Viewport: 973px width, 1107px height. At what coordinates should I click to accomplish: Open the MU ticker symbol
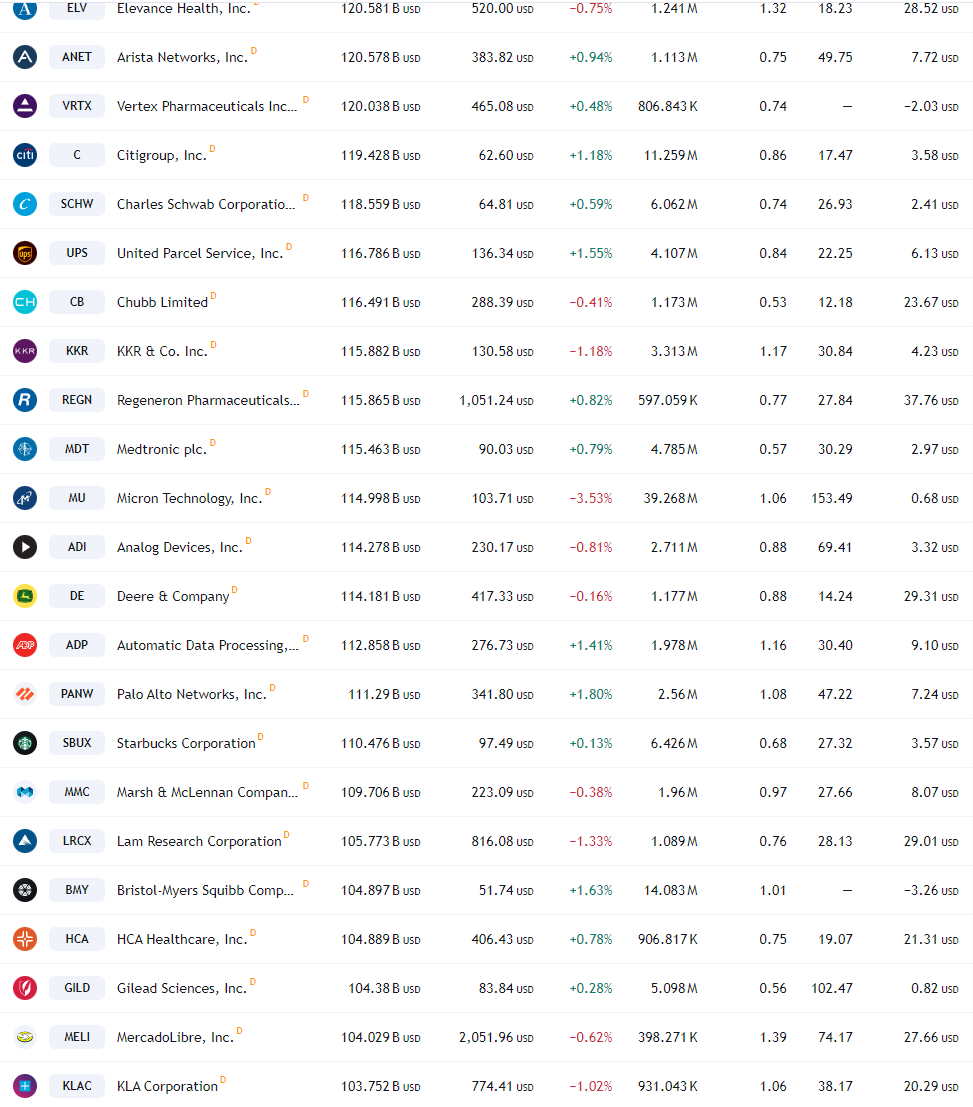[77, 498]
